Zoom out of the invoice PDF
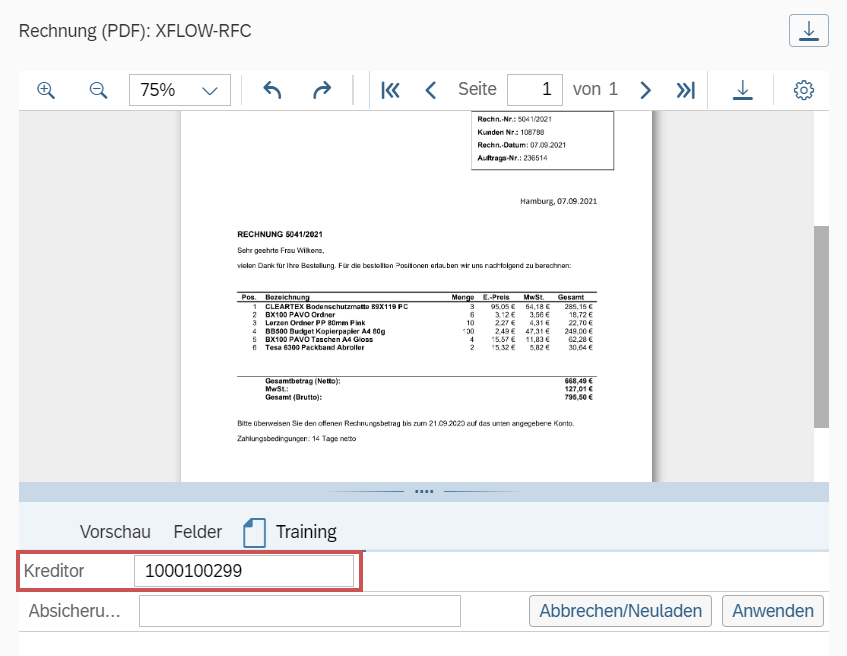Screen dimensions: 847x656 tap(98, 90)
